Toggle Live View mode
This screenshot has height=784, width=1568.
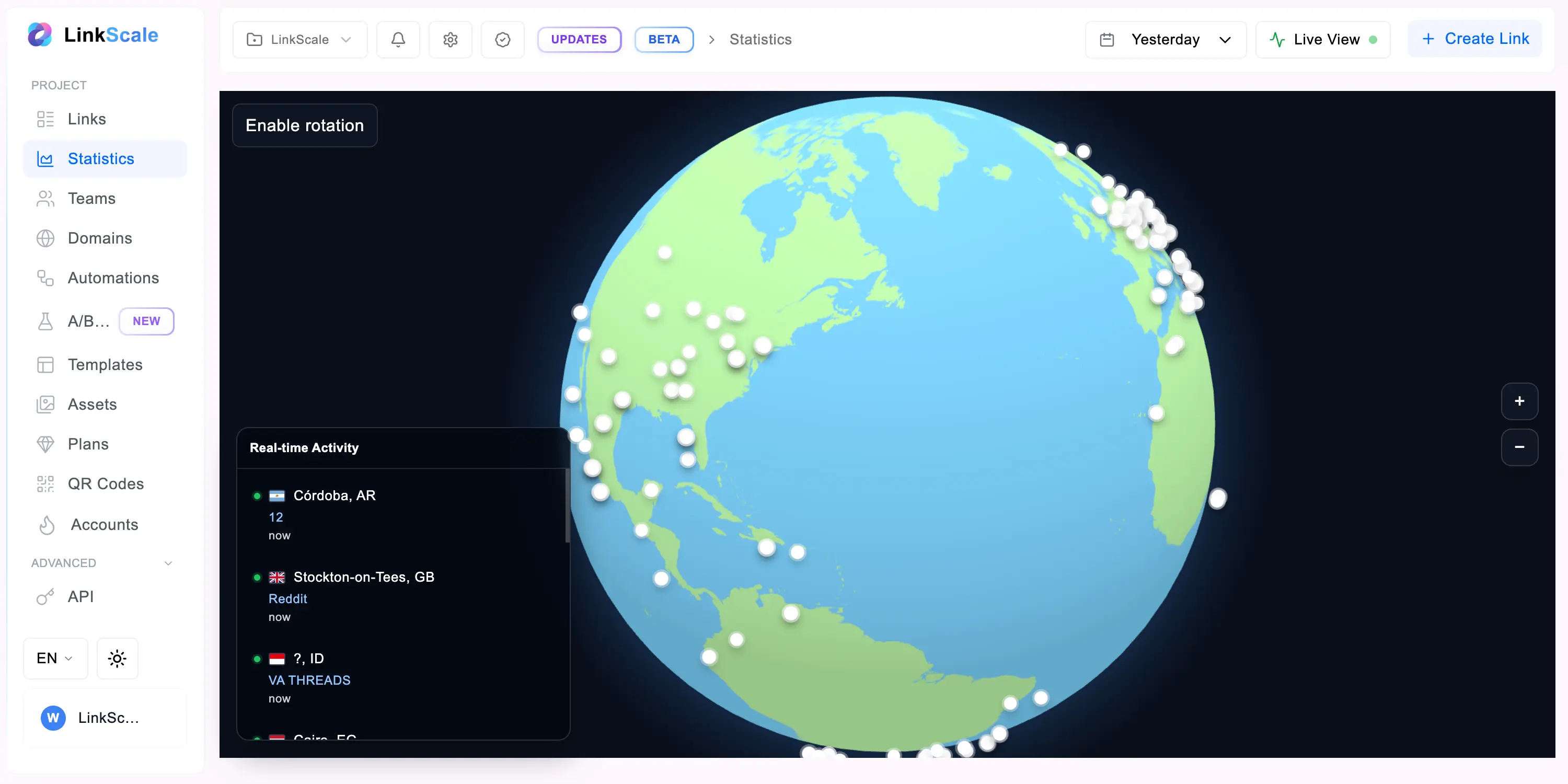1322,39
